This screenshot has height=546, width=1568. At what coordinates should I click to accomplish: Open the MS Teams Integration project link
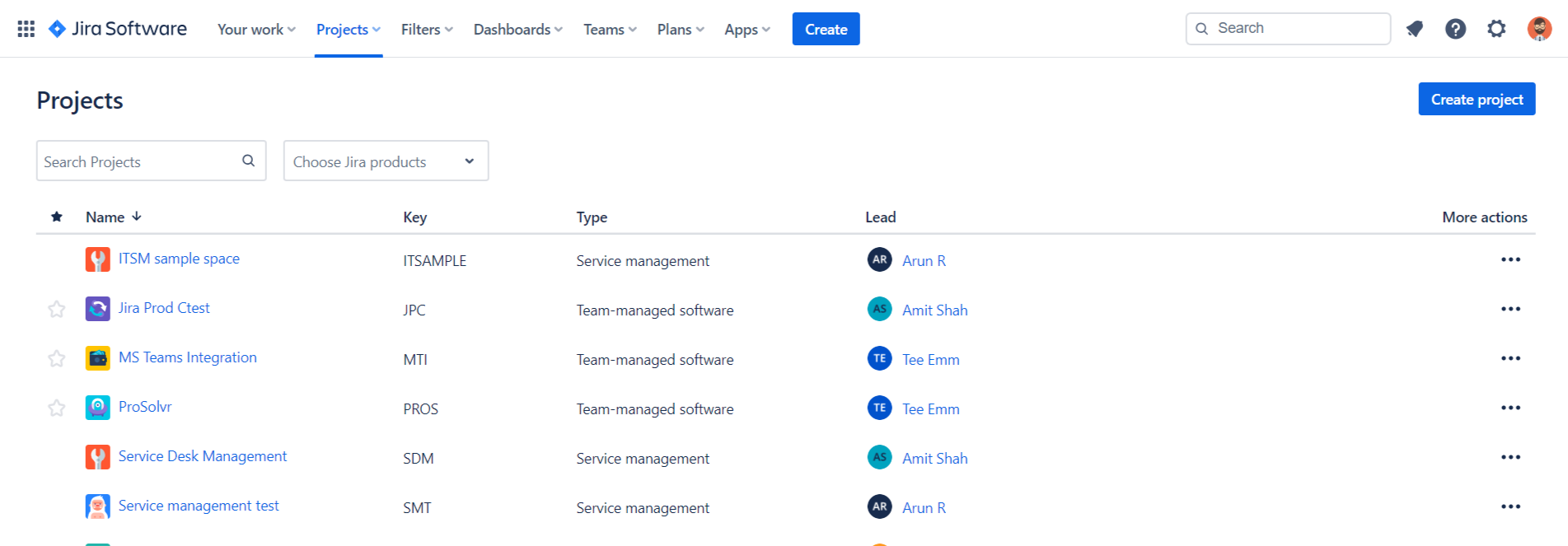(x=188, y=357)
